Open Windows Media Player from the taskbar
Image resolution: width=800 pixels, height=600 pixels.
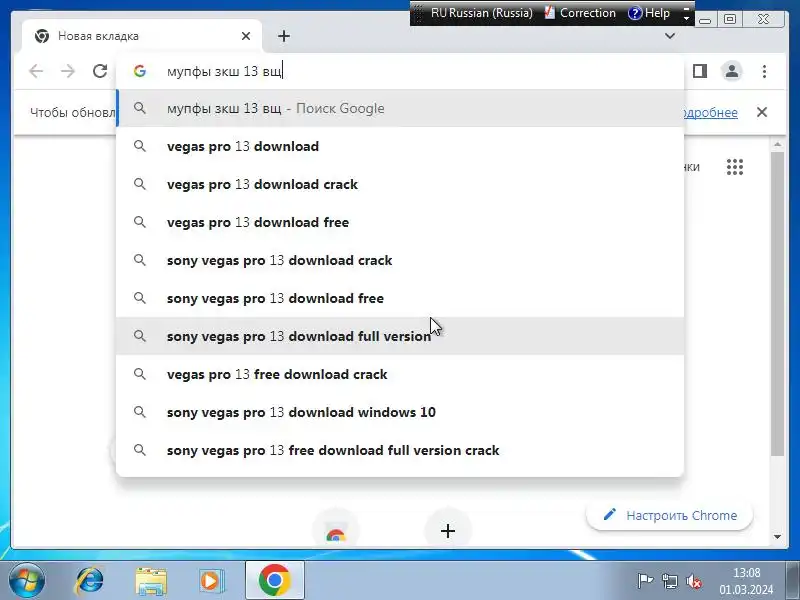pos(211,581)
